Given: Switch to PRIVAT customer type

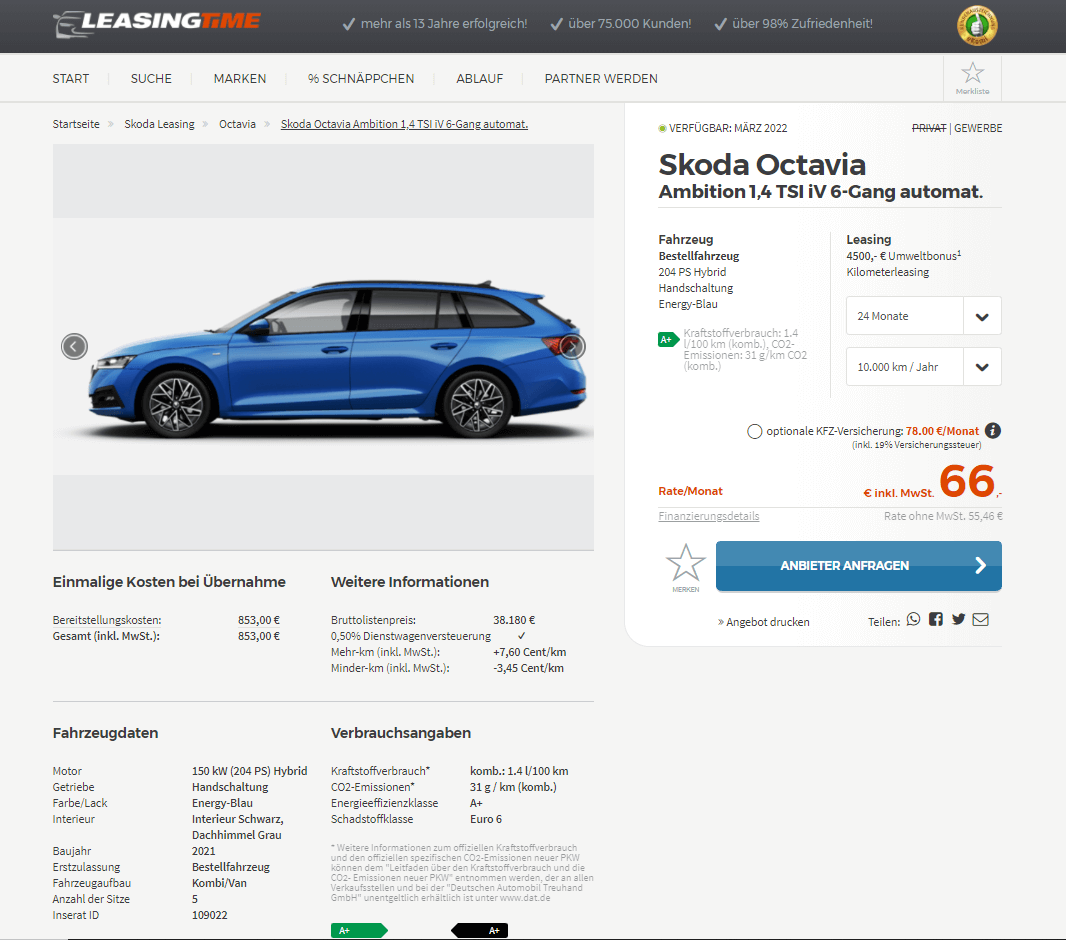Looking at the screenshot, I should tap(929, 128).
